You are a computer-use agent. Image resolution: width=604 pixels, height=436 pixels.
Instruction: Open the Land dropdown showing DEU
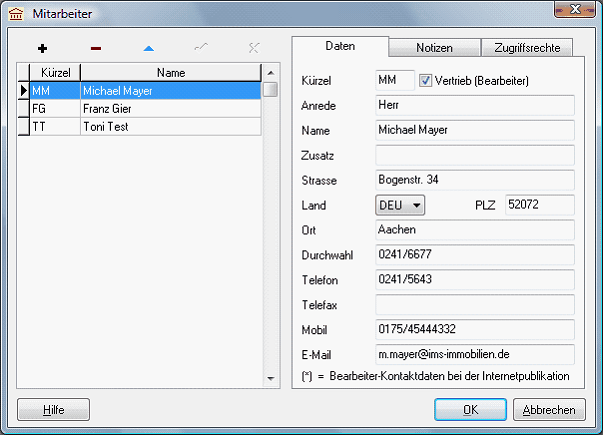click(400, 205)
